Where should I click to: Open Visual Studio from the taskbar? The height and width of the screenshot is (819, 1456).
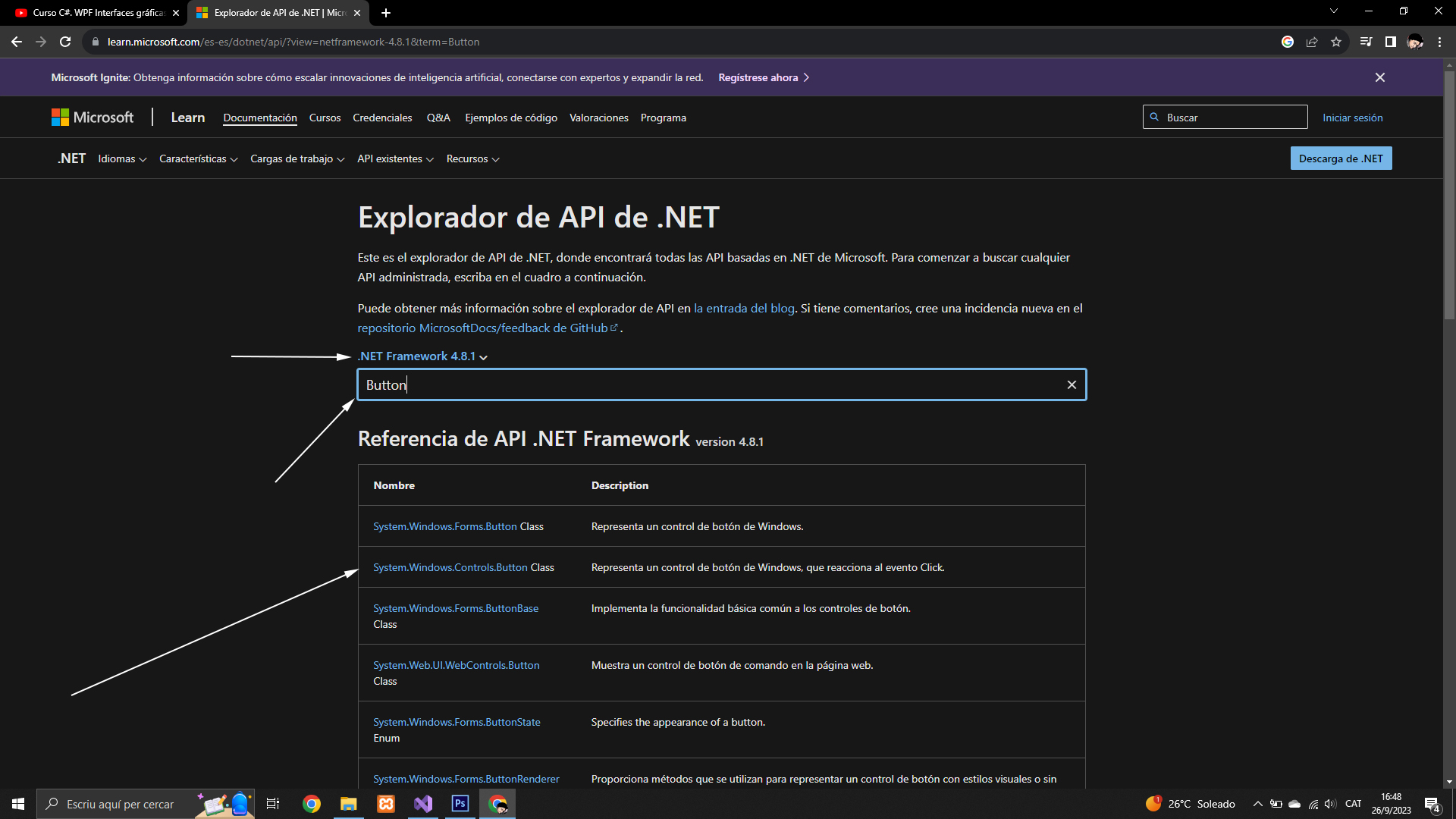click(x=423, y=804)
